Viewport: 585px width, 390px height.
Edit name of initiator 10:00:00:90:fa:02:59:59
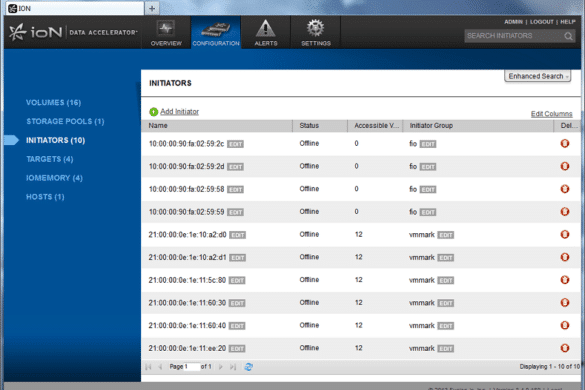point(235,212)
